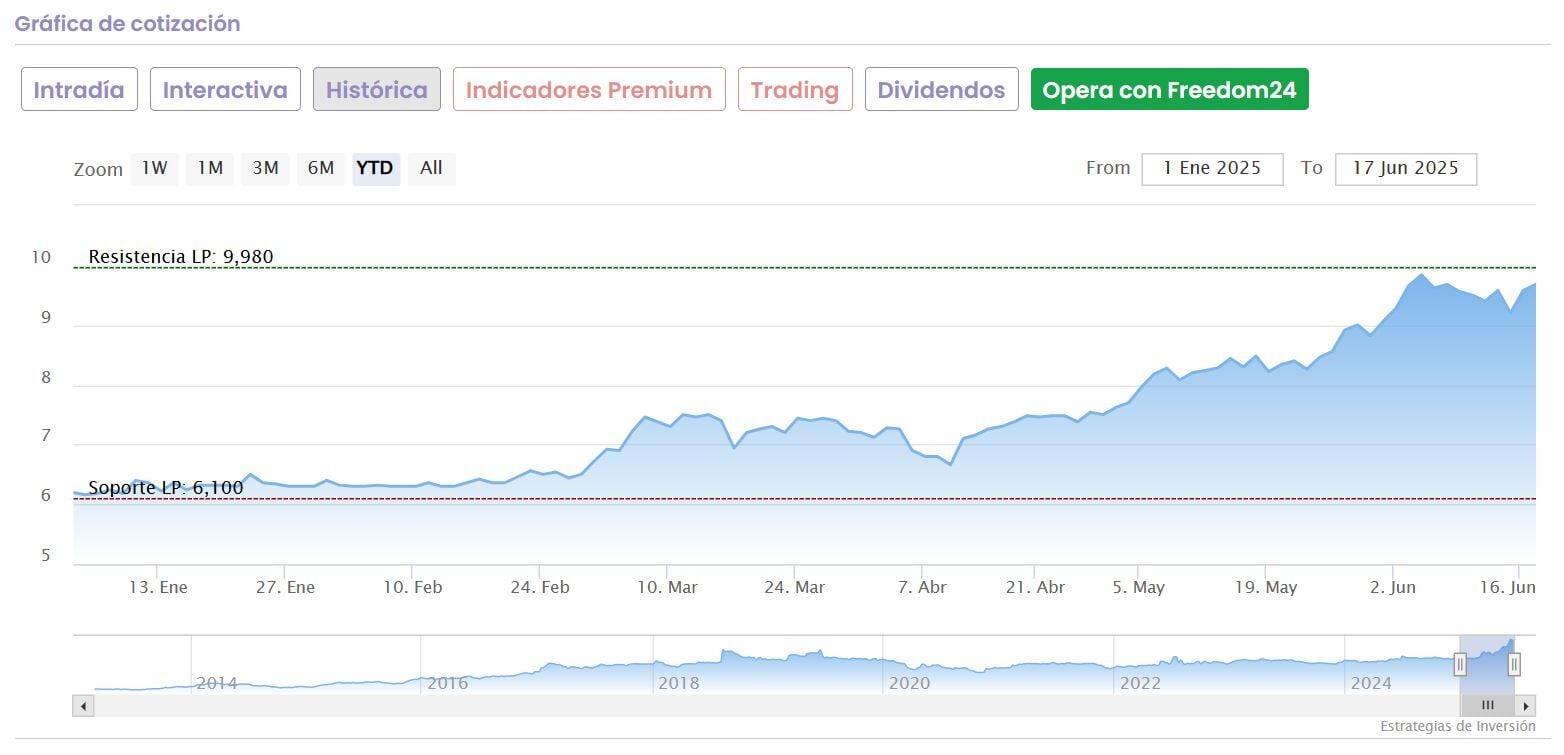This screenshot has height=755, width=1564.
Task: Set zoom range to 1W
Action: [154, 168]
